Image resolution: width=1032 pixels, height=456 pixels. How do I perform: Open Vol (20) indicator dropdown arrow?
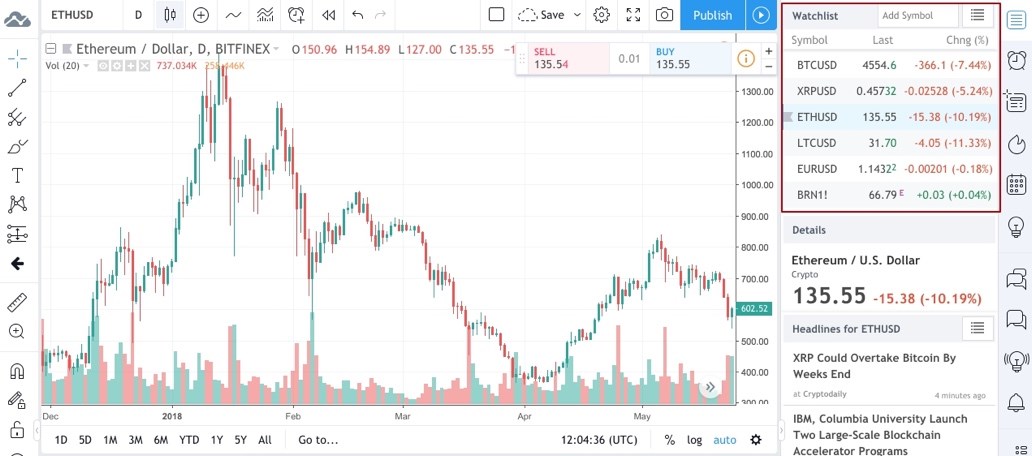pyautogui.click(x=86, y=66)
